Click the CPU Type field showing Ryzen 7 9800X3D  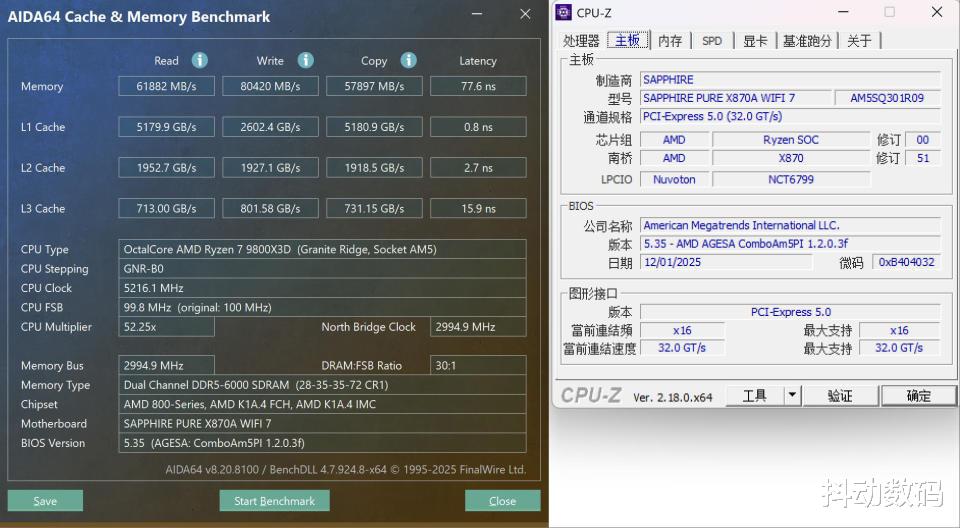(322, 249)
